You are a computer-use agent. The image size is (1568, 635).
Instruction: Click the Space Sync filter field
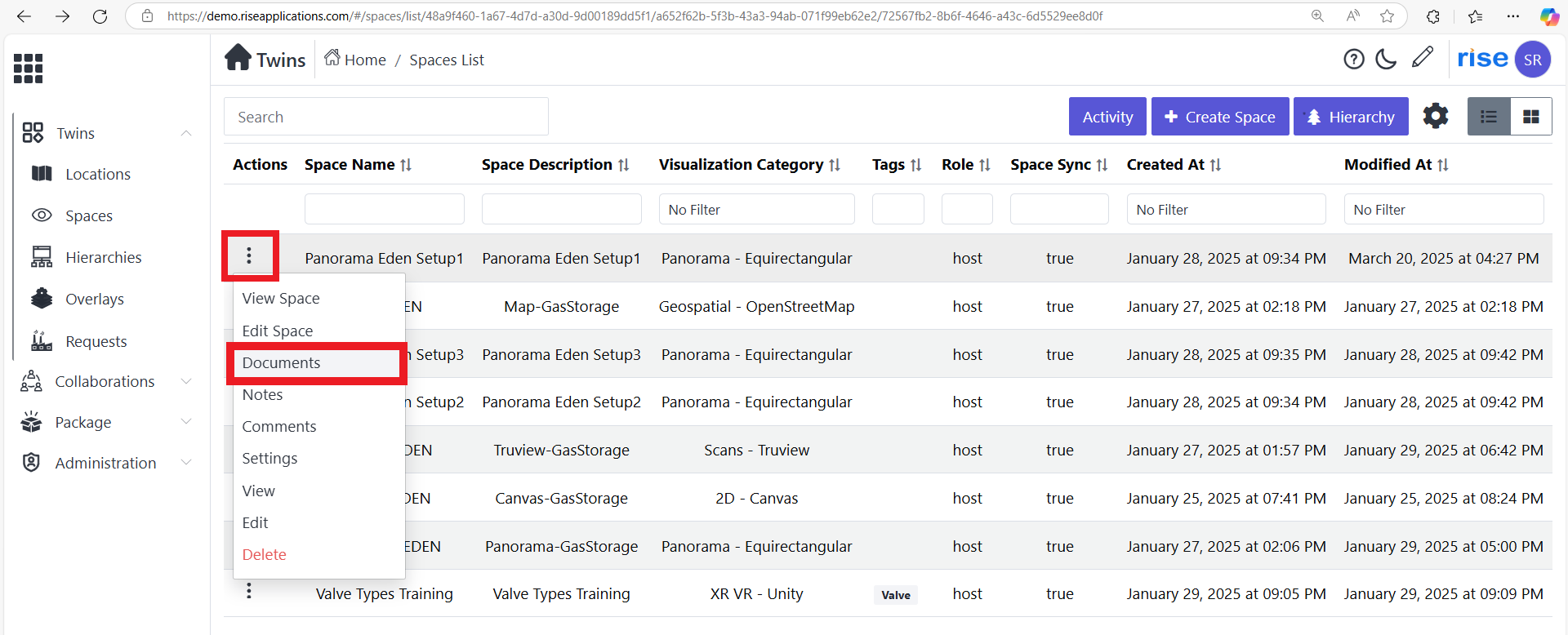(1059, 209)
